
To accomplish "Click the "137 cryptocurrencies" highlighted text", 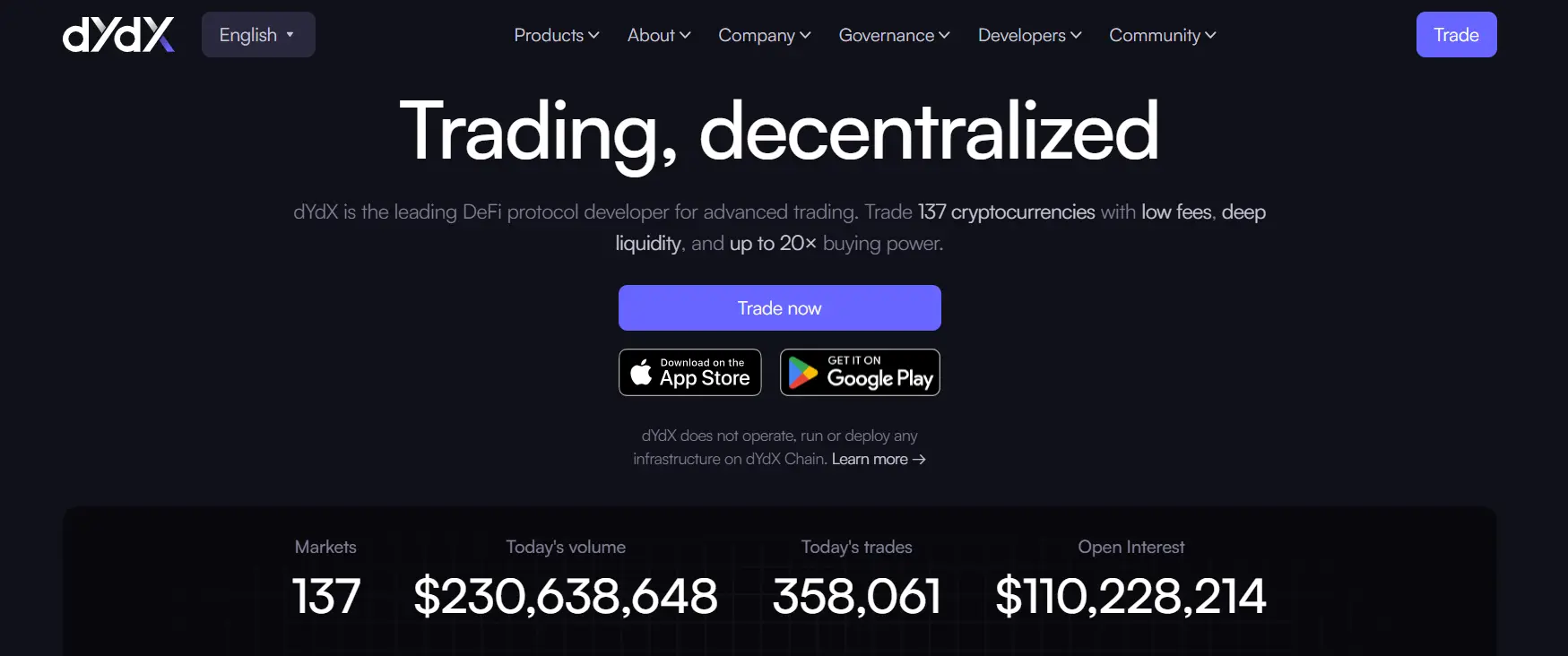I will click(x=1006, y=212).
